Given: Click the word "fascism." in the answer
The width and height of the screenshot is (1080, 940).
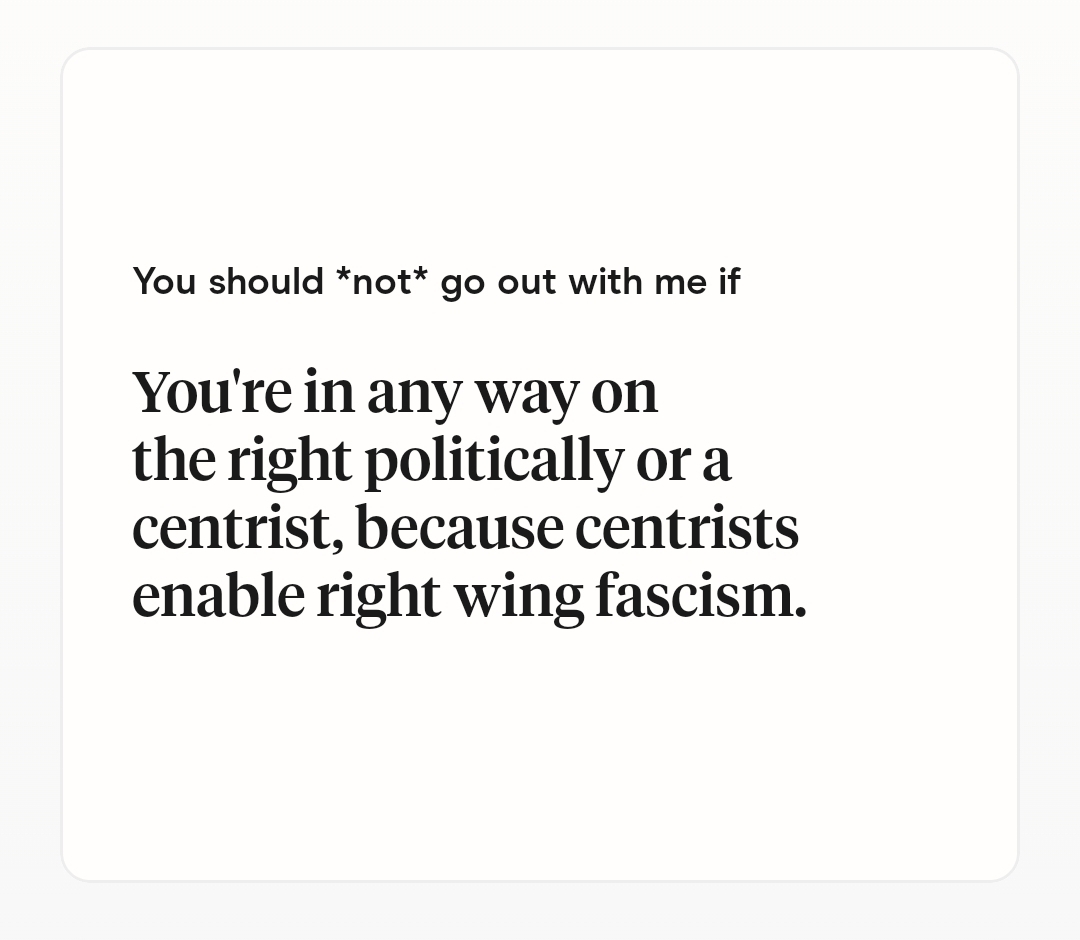Looking at the screenshot, I should (x=700, y=596).
